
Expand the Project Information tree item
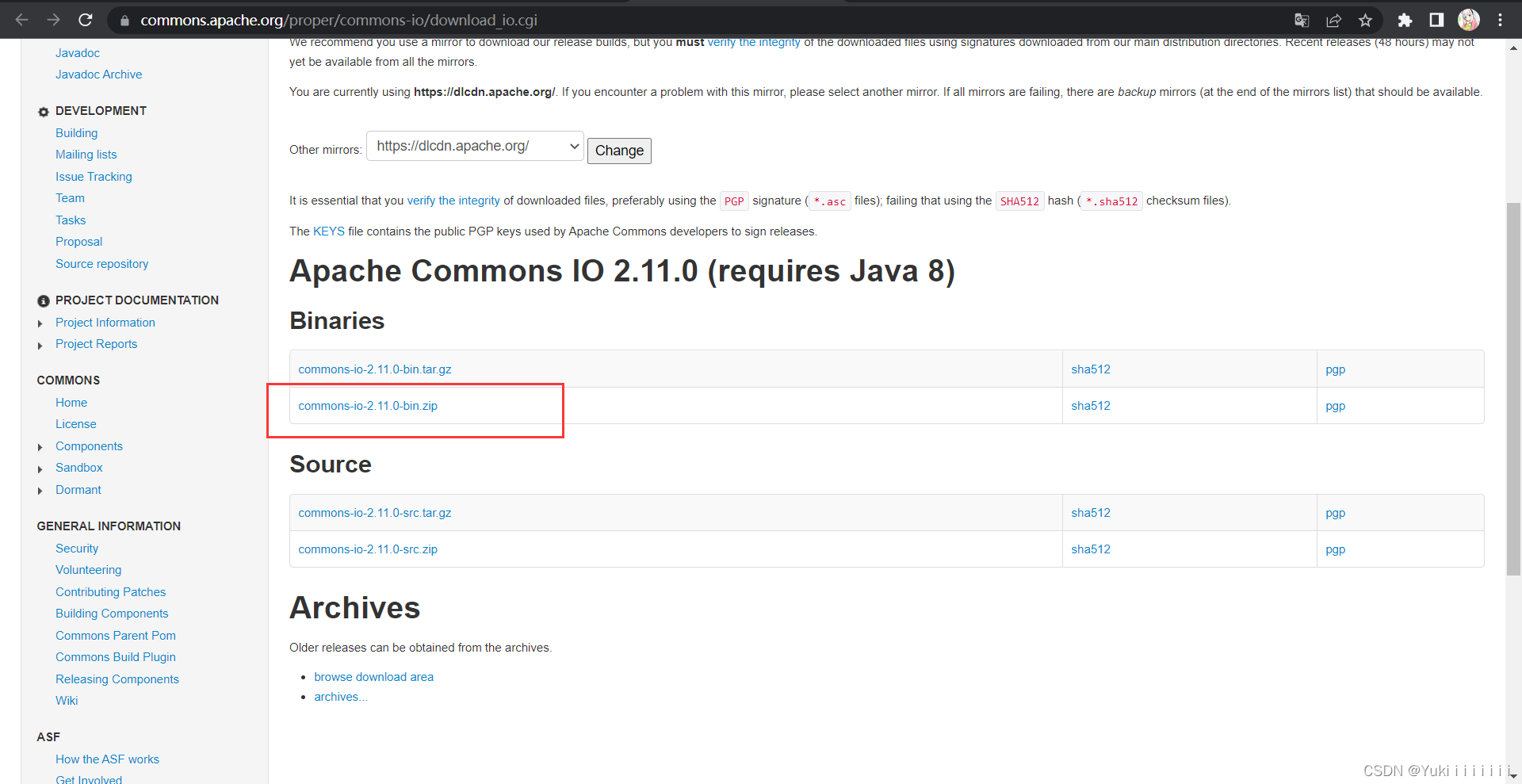click(x=40, y=323)
